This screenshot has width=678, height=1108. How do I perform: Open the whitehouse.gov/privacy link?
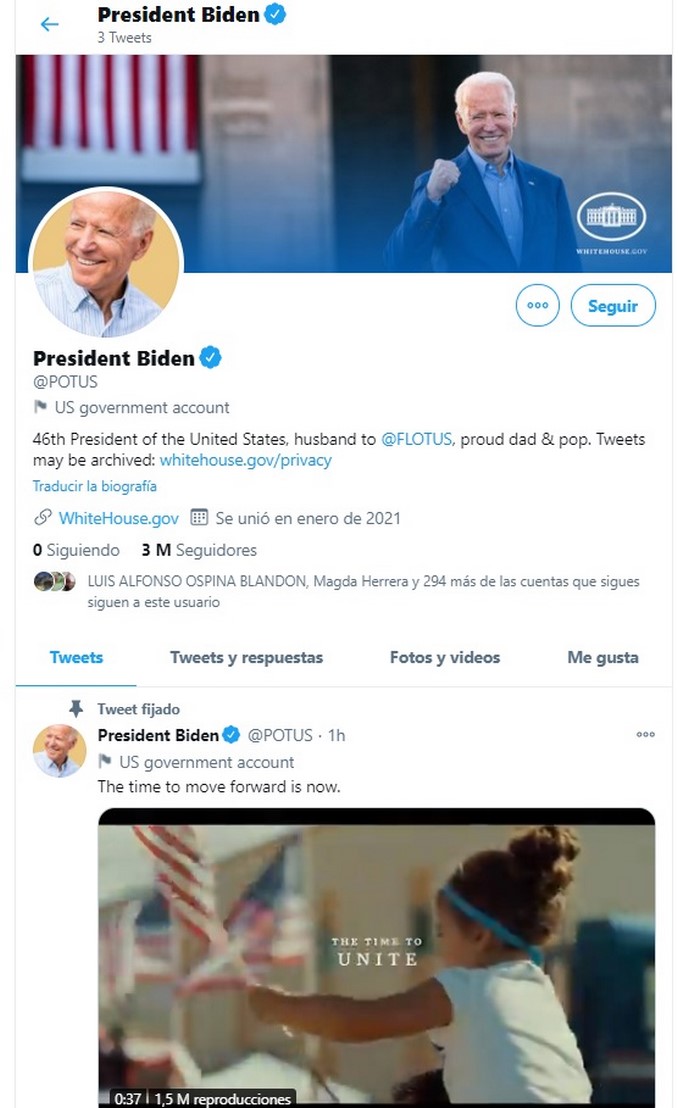click(245, 460)
